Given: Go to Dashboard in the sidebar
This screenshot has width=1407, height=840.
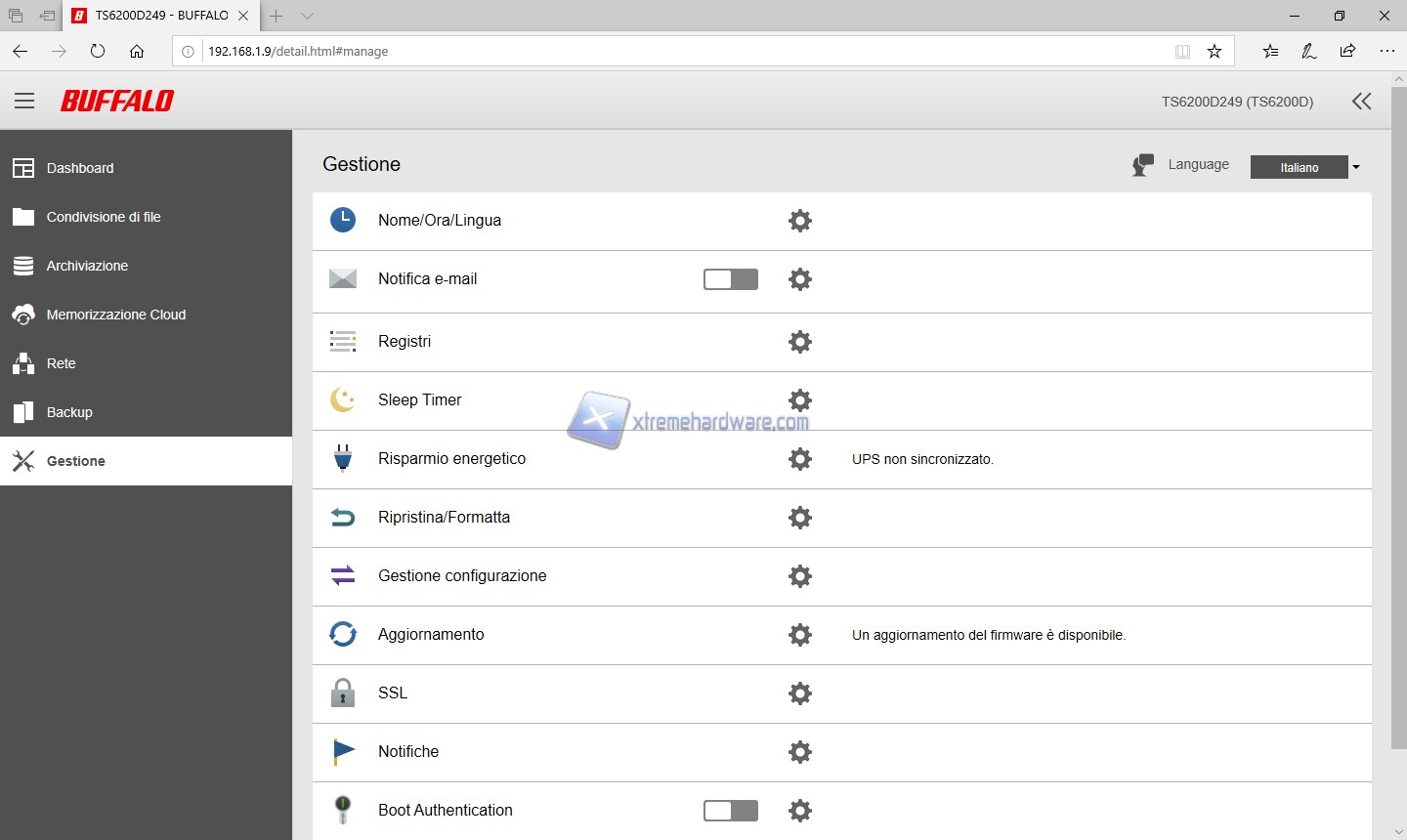Looking at the screenshot, I should (80, 168).
